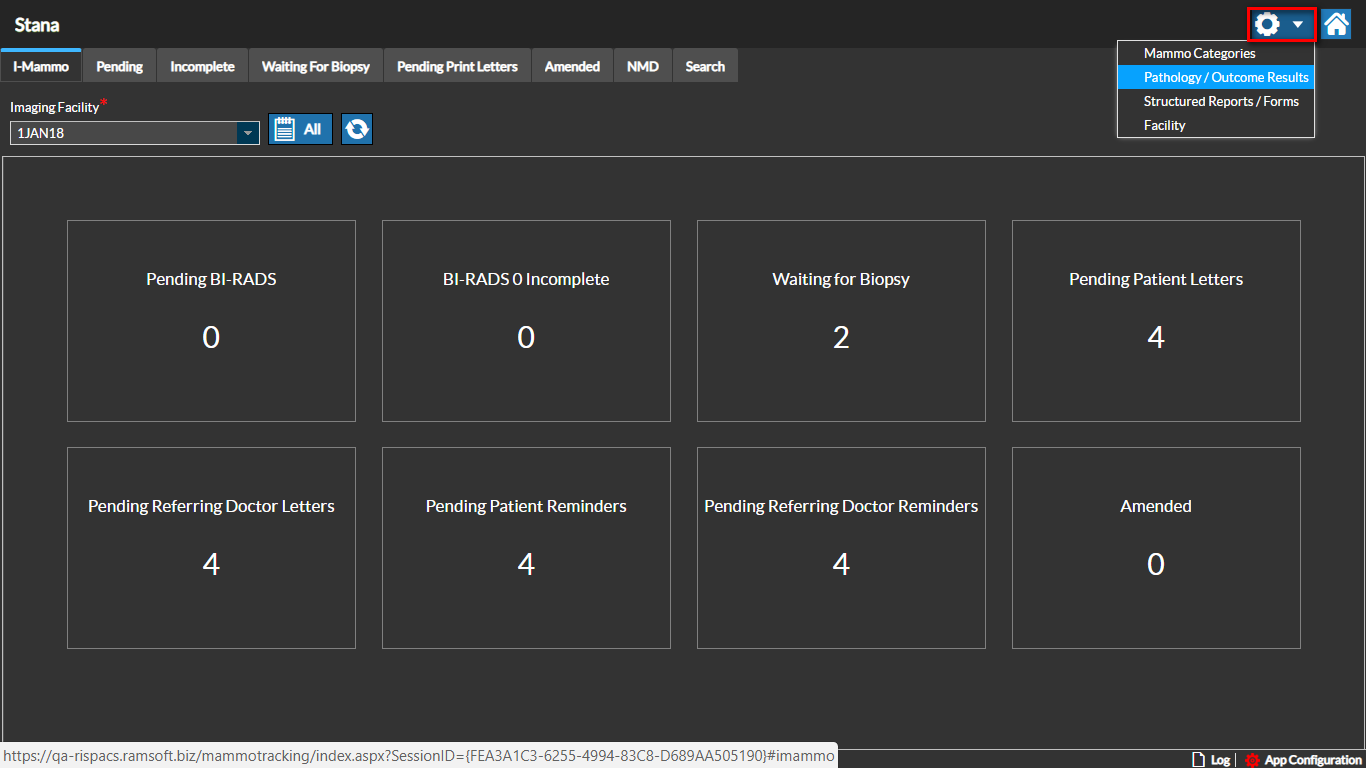
Task: Click the refresh icon button
Action: coord(357,129)
